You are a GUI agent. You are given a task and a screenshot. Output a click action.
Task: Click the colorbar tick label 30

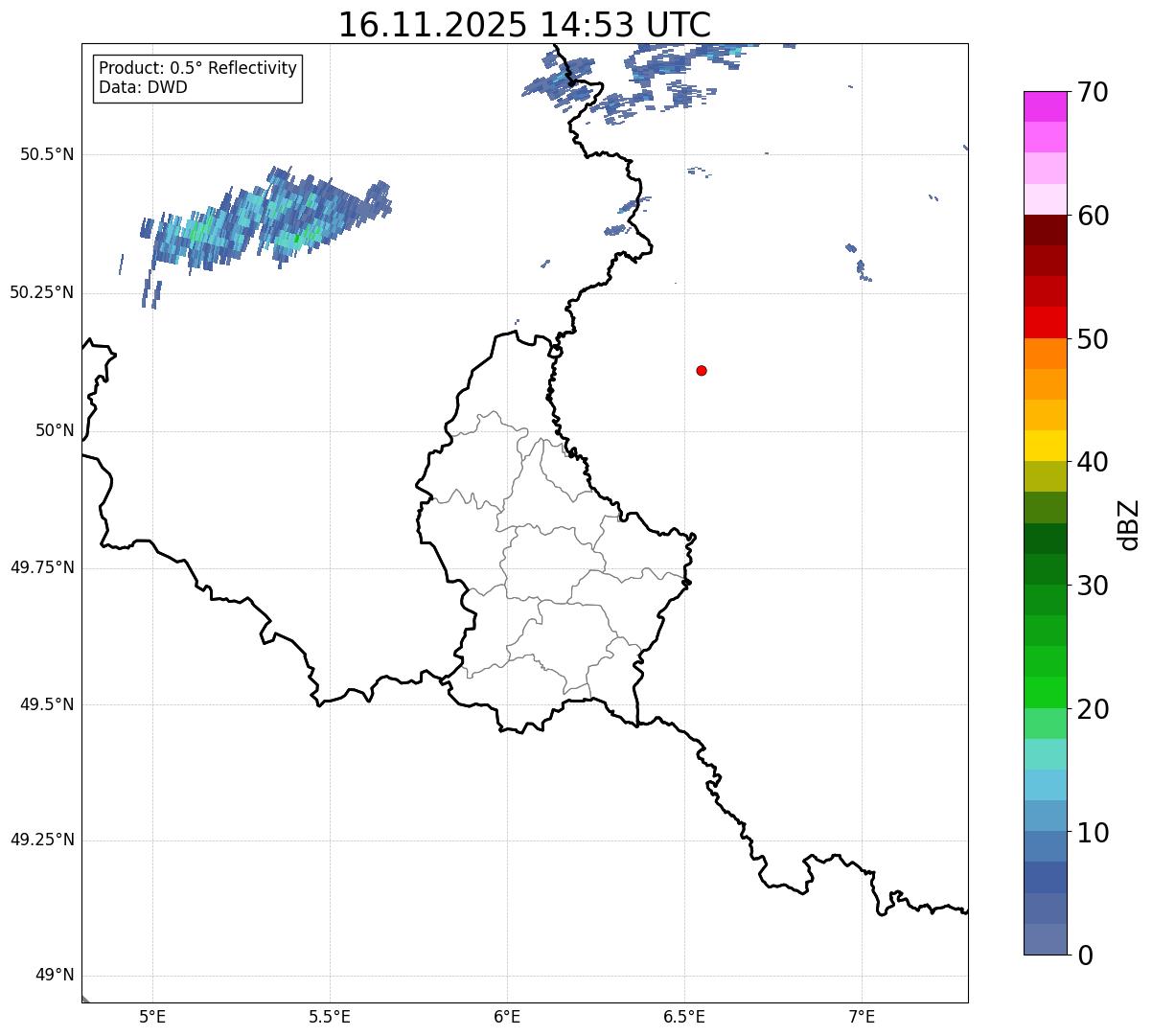coord(1093,586)
